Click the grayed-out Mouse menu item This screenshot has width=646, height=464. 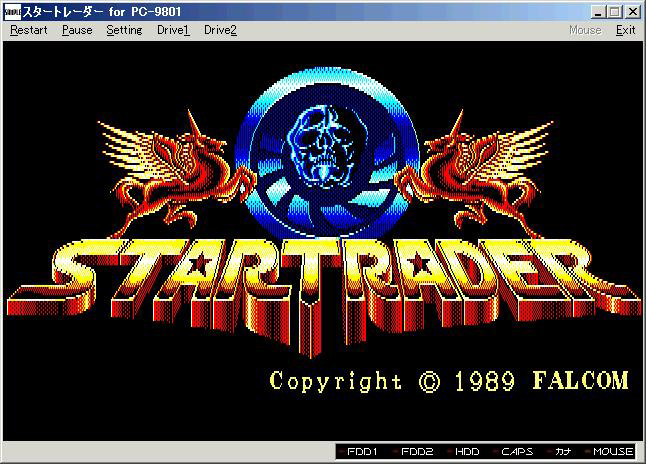pyautogui.click(x=585, y=30)
